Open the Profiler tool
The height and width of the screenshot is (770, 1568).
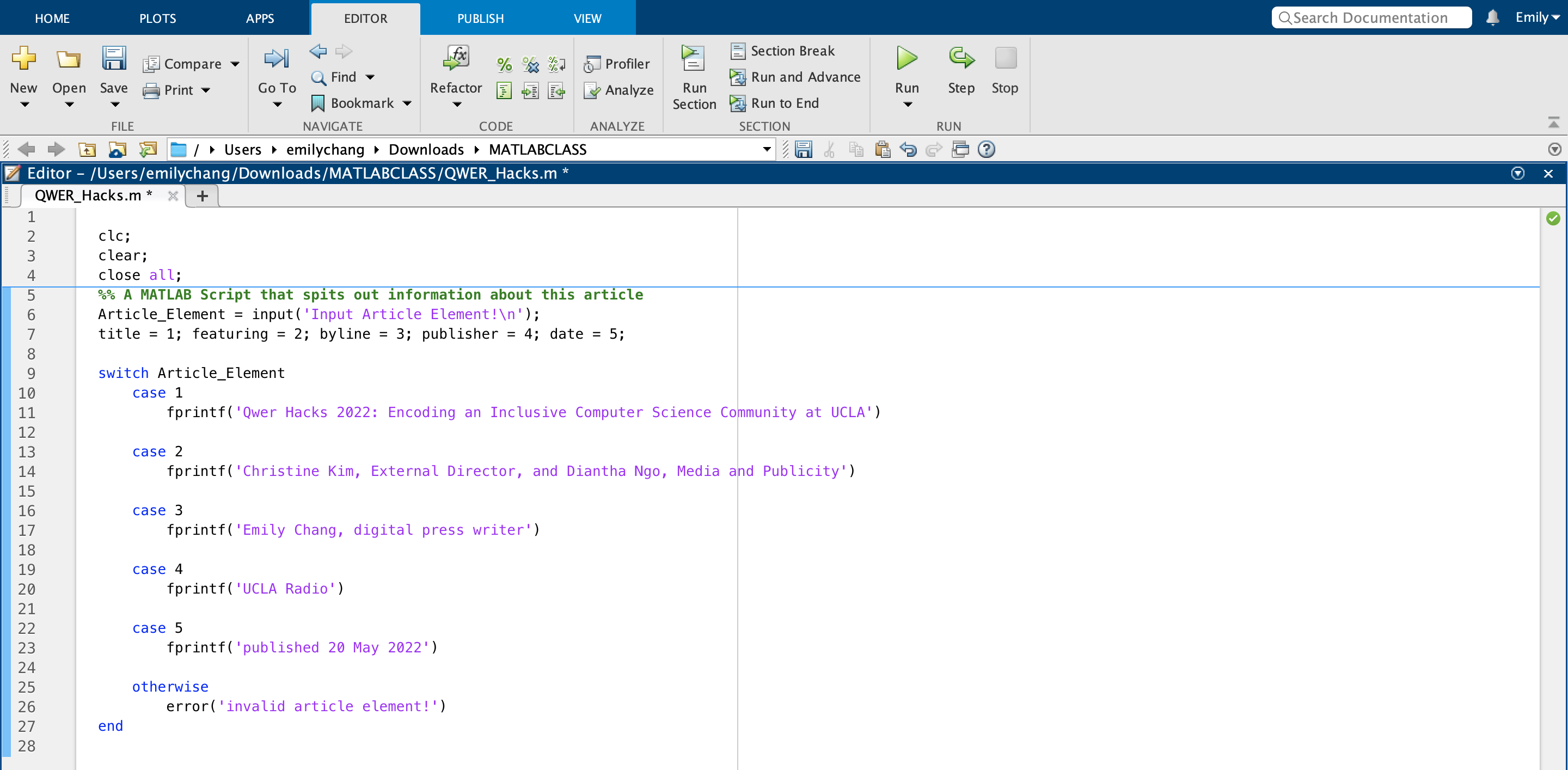coord(617,64)
